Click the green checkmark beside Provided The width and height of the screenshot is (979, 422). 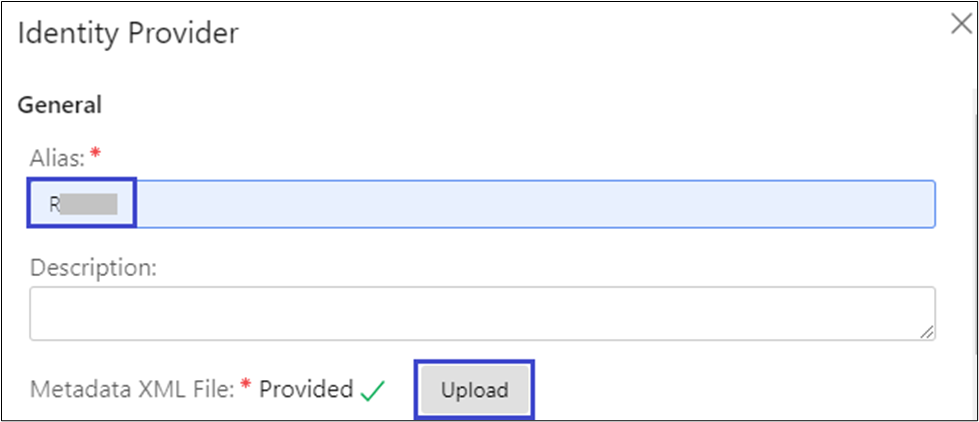click(373, 391)
